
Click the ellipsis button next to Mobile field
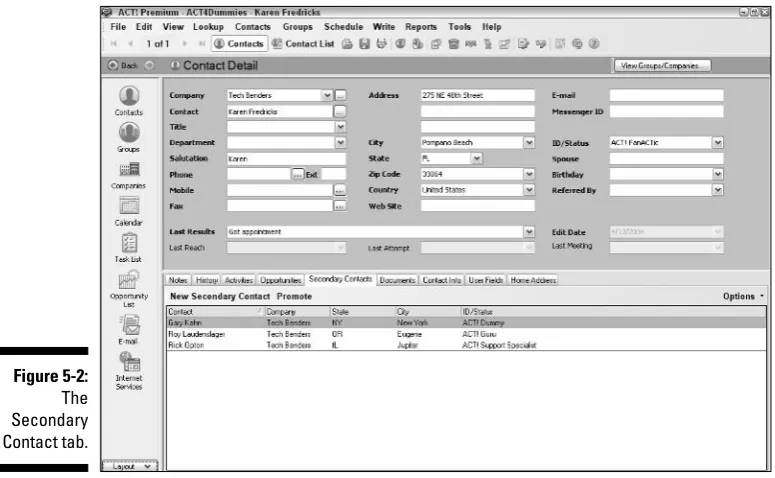(340, 190)
